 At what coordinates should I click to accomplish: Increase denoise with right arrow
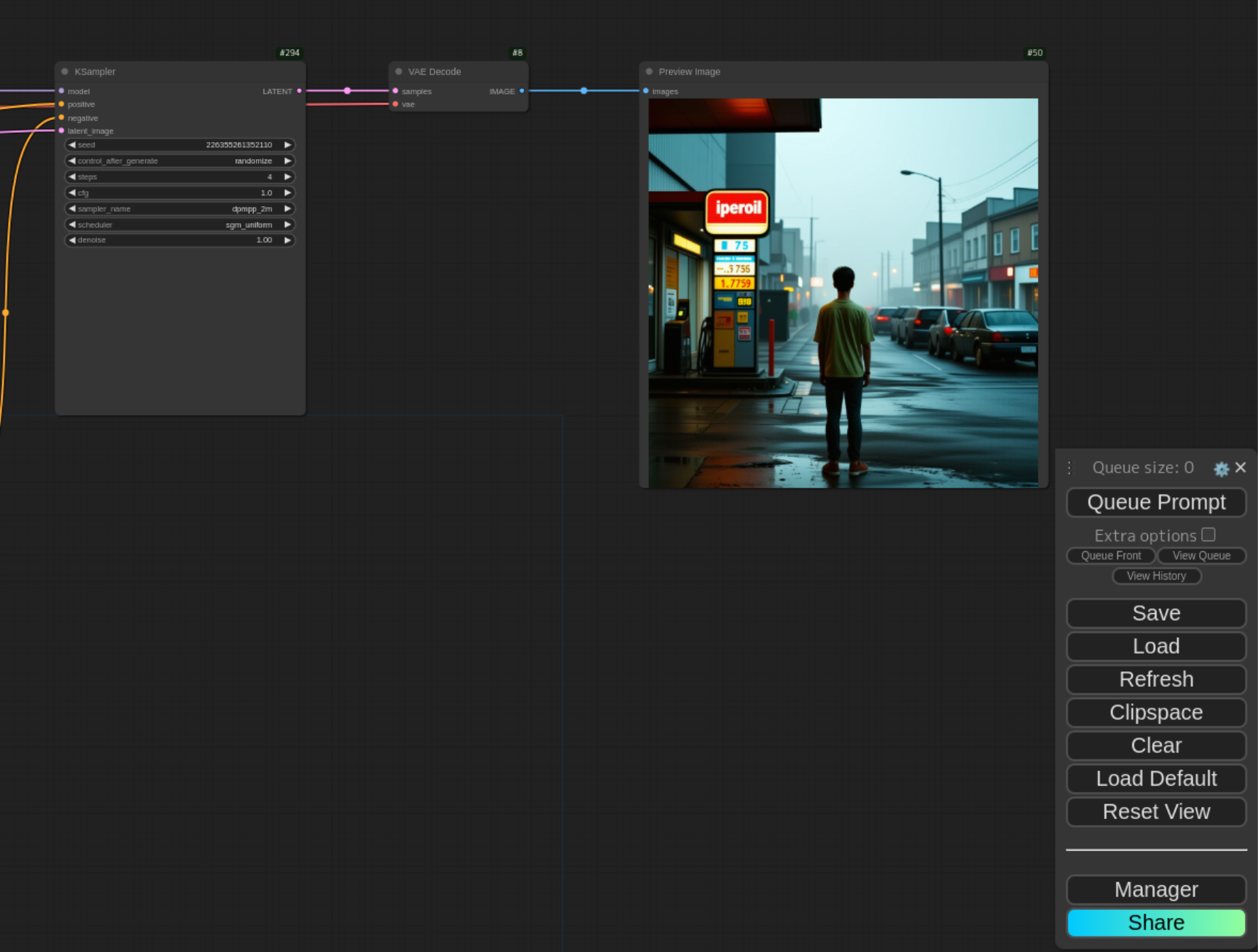click(288, 240)
